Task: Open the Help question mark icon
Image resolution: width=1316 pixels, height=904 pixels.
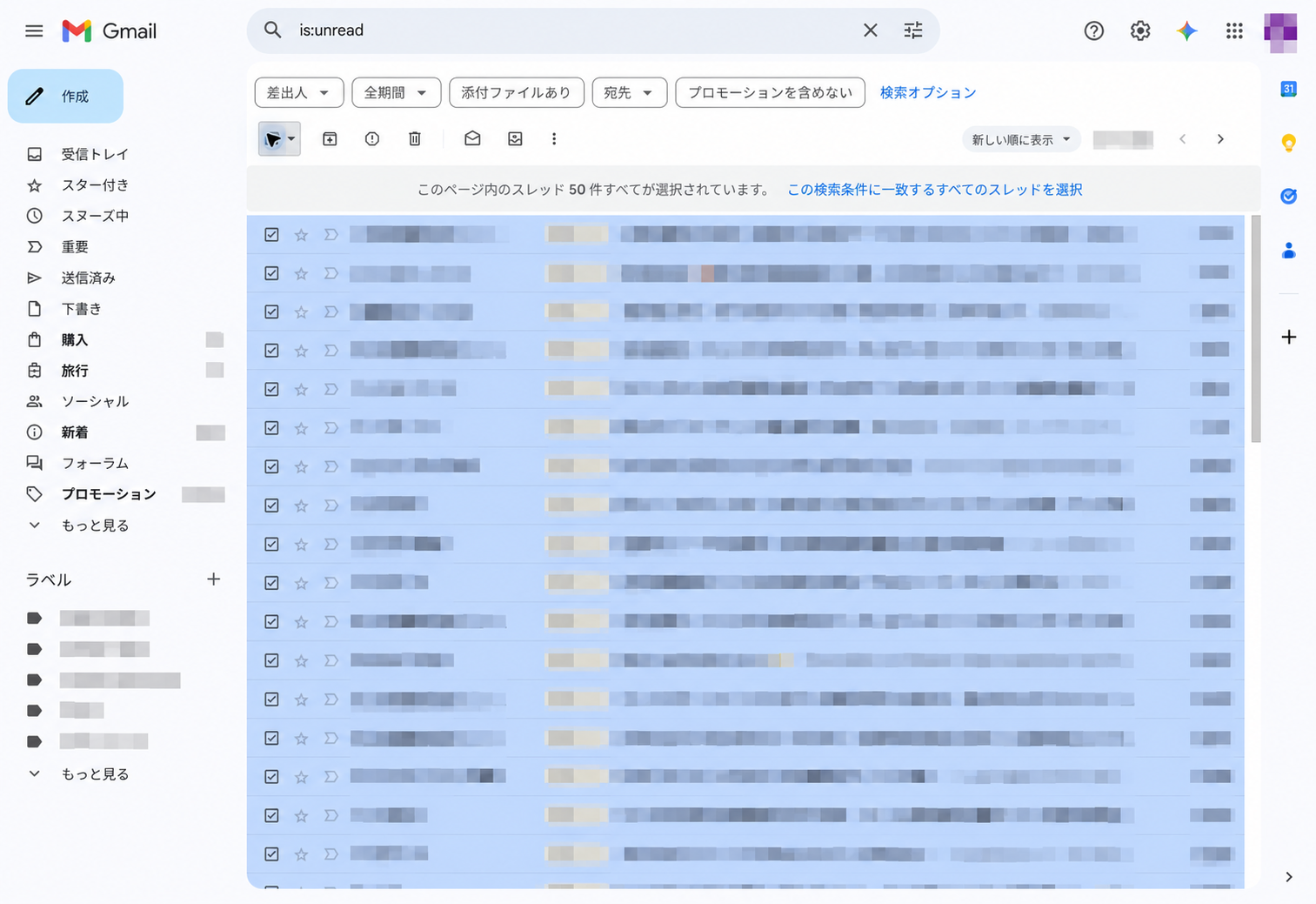Action: coord(1094,31)
